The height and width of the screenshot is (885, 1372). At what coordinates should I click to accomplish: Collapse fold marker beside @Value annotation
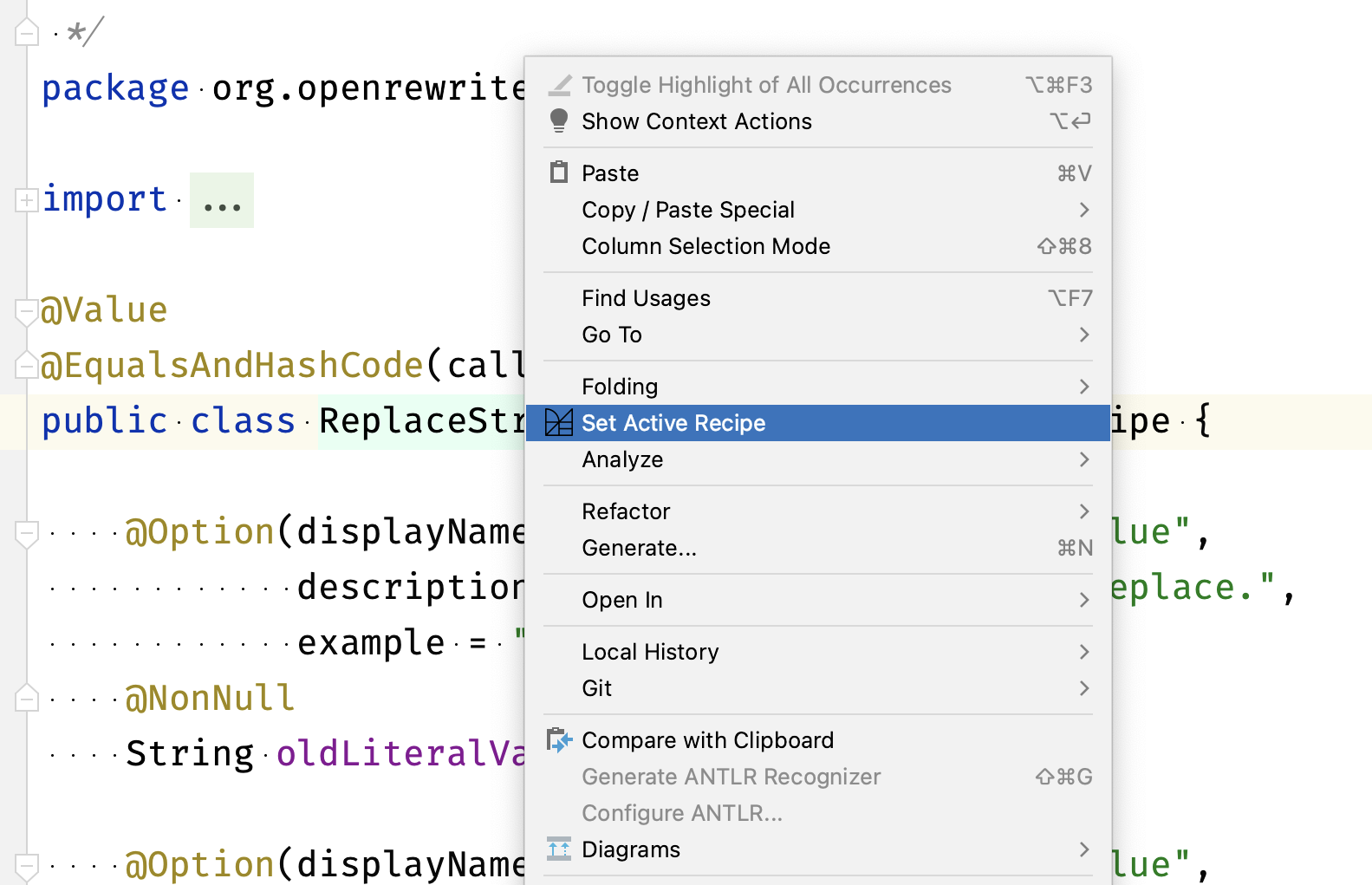[x=27, y=312]
